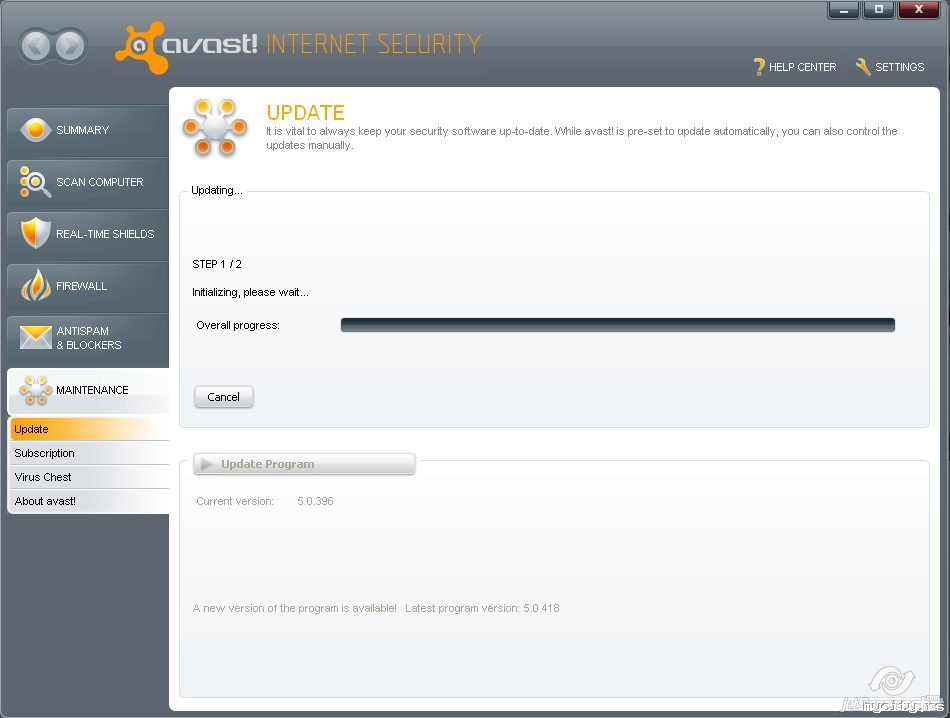Select the Update submenu item
Image resolution: width=950 pixels, height=718 pixels.
point(89,429)
